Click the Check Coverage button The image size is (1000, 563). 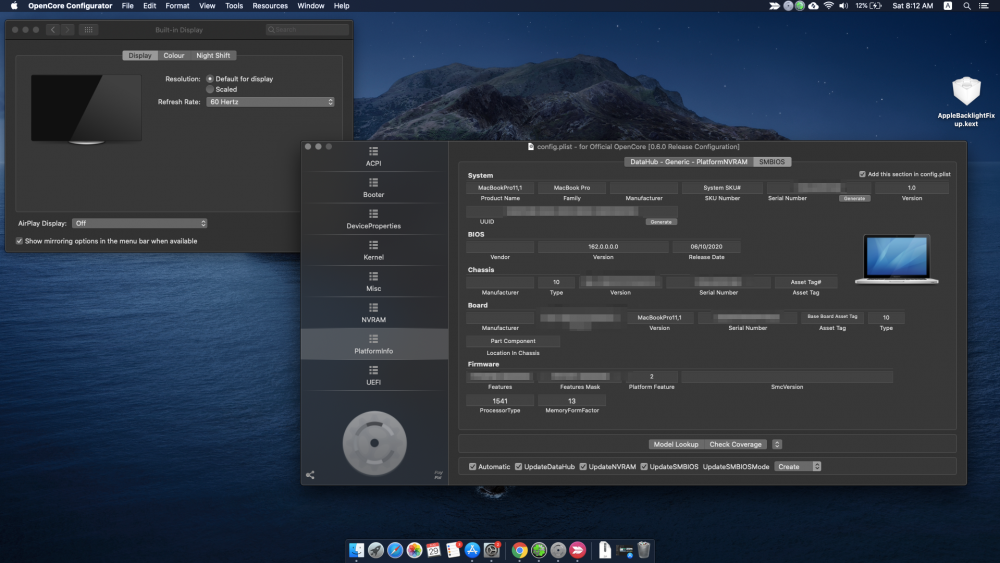(x=735, y=444)
